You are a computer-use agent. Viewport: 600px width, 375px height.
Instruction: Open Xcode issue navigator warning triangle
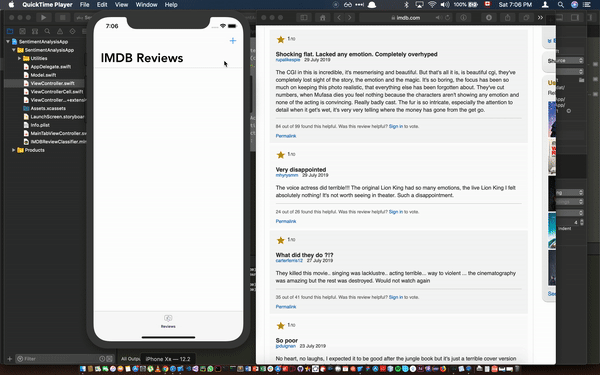coord(60,31)
